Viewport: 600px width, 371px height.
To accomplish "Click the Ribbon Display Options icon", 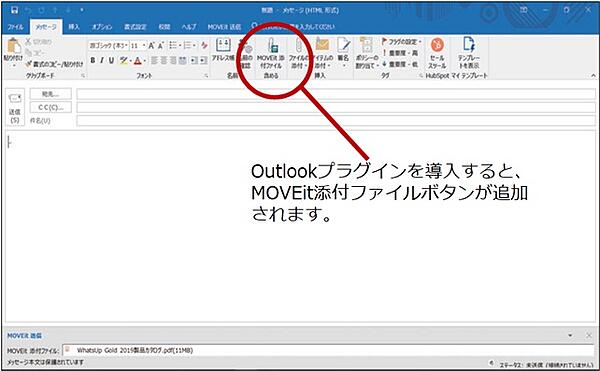I will (523, 10).
